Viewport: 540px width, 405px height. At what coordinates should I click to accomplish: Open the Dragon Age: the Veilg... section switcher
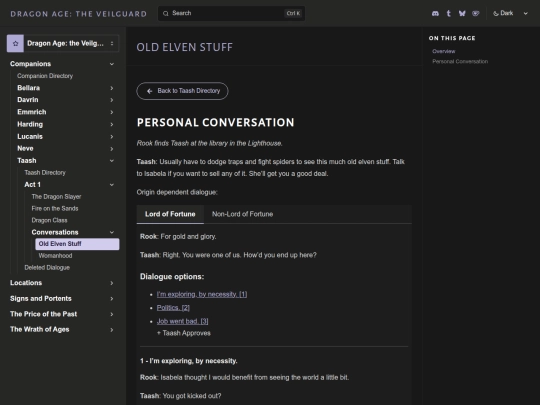[63, 43]
